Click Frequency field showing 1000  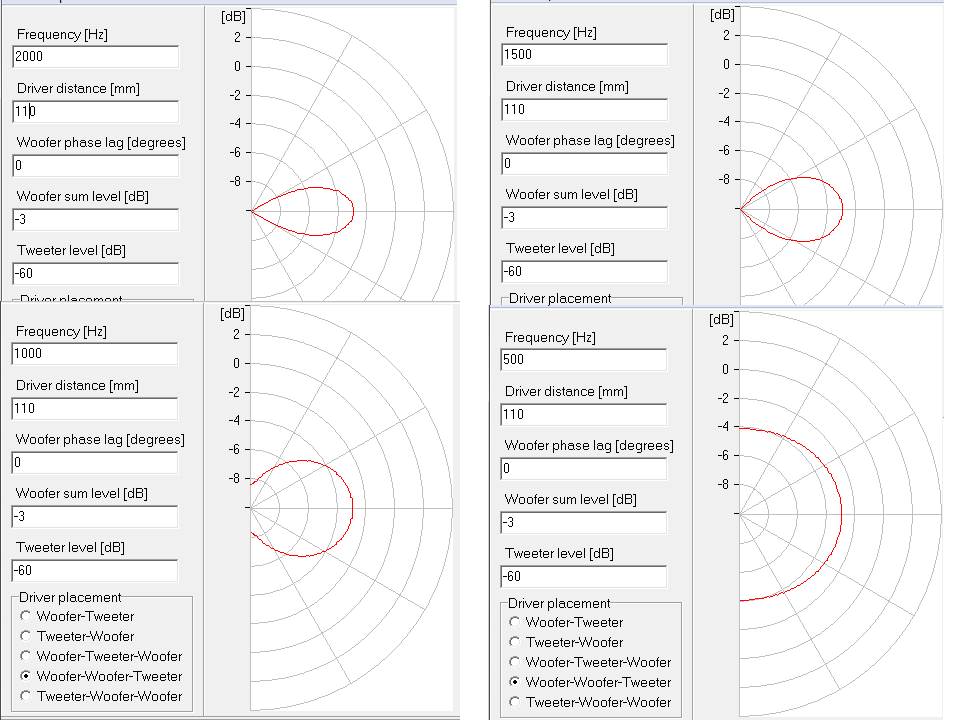pyautogui.click(x=95, y=354)
